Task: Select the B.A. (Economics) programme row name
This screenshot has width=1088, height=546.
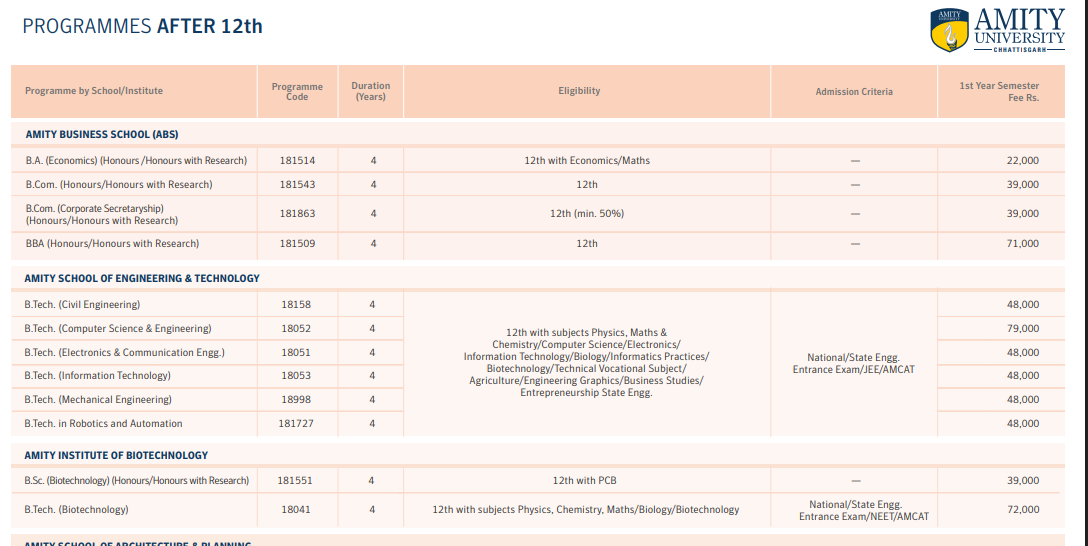Action: point(136,160)
